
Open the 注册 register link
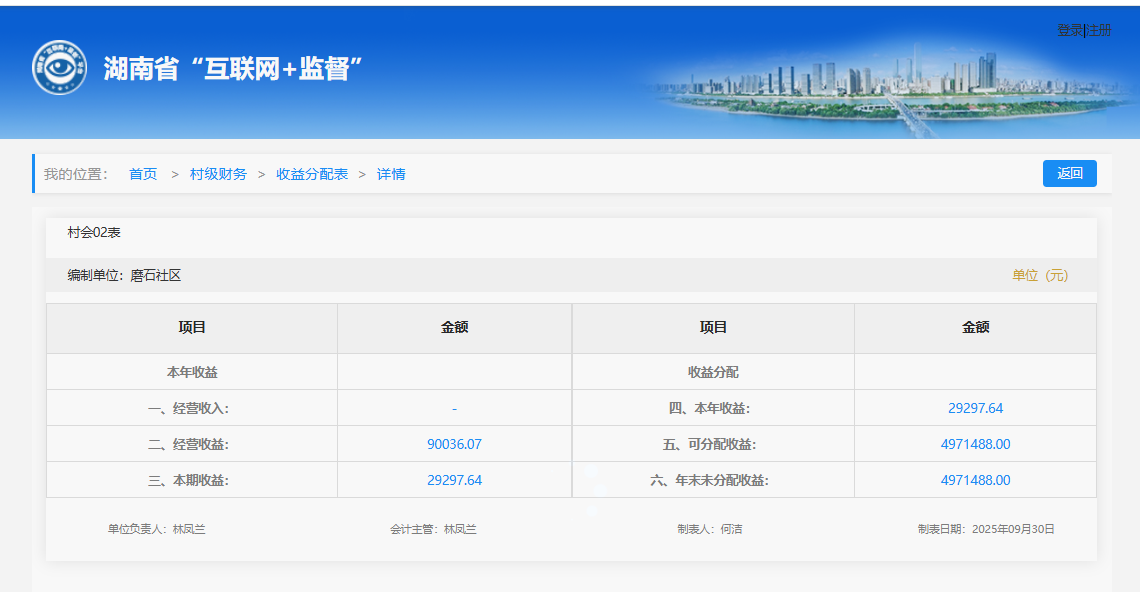point(1099,30)
